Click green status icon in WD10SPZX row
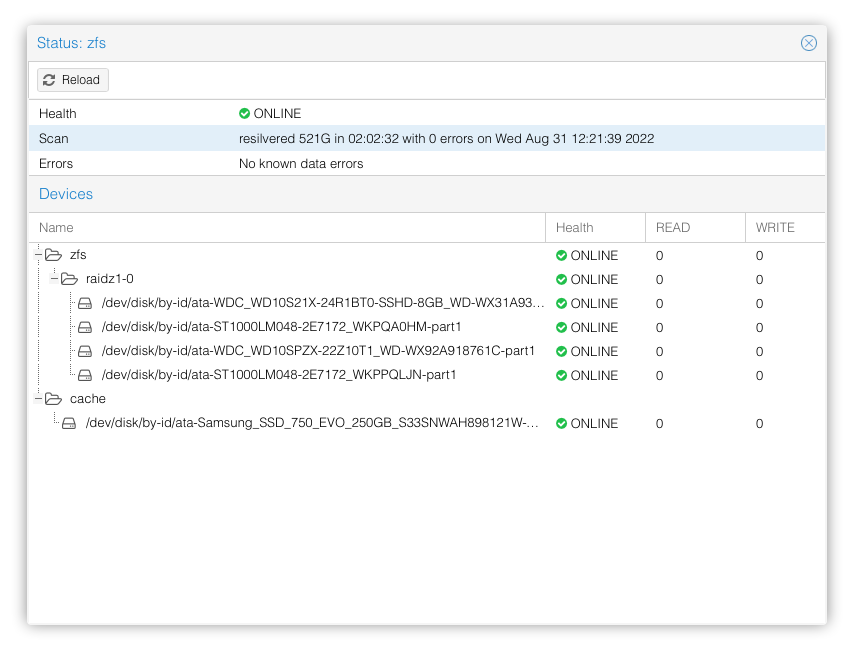 pyautogui.click(x=561, y=351)
